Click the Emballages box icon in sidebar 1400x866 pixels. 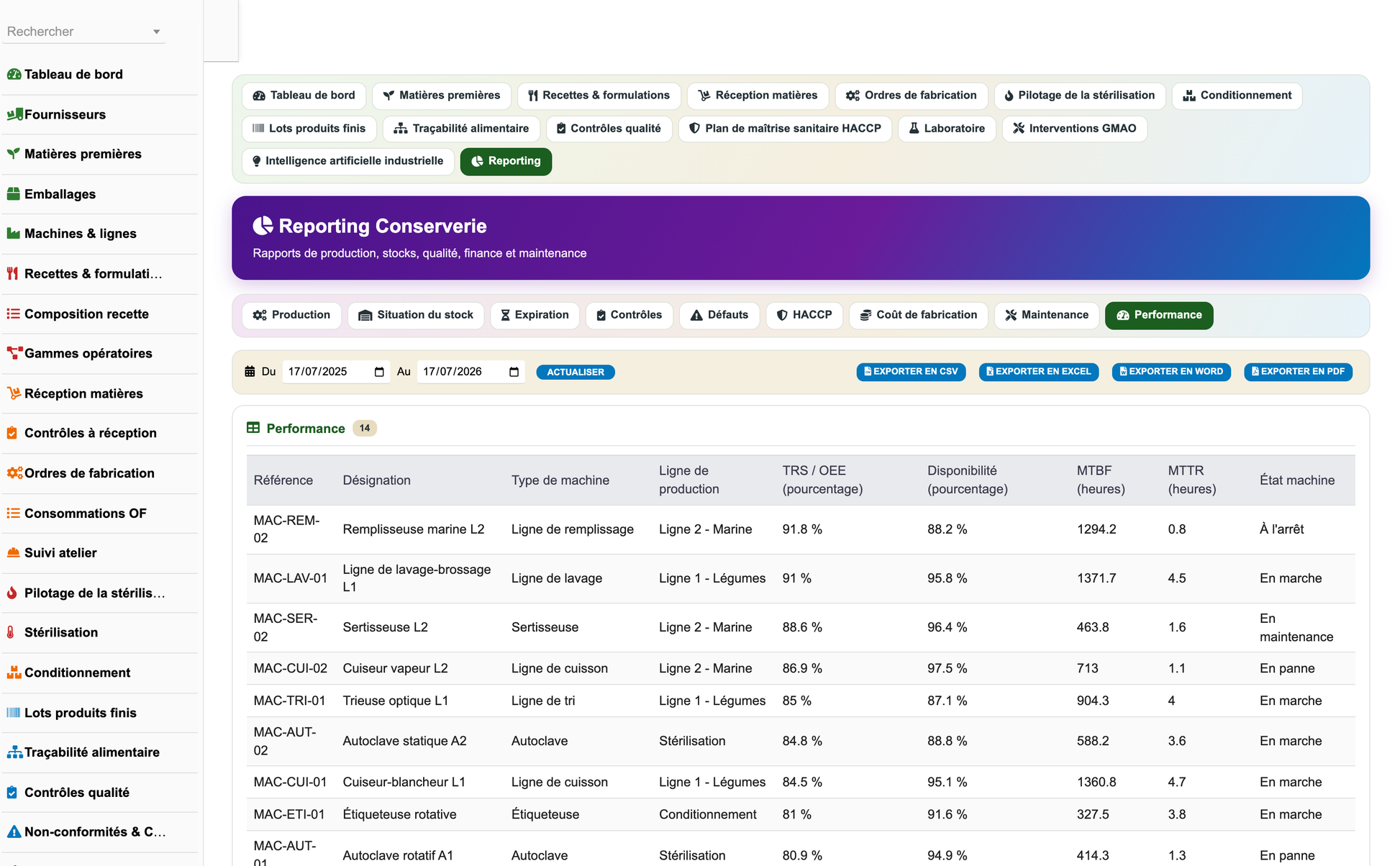point(14,194)
